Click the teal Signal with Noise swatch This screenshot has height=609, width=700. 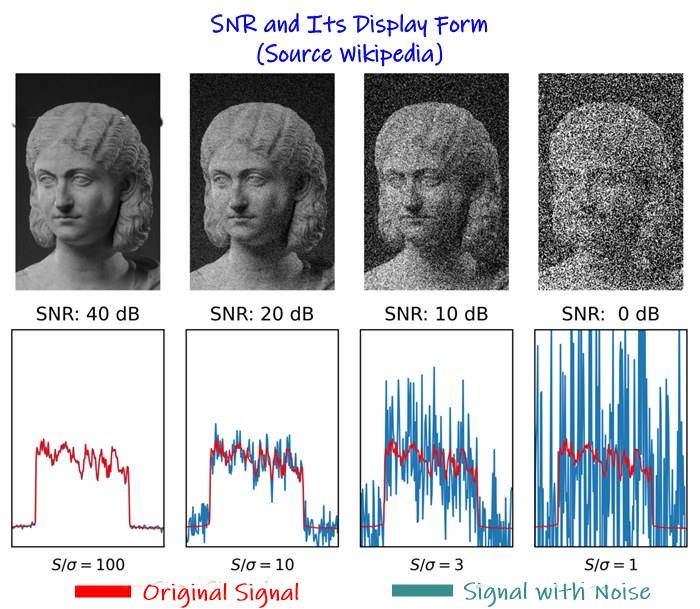click(422, 590)
